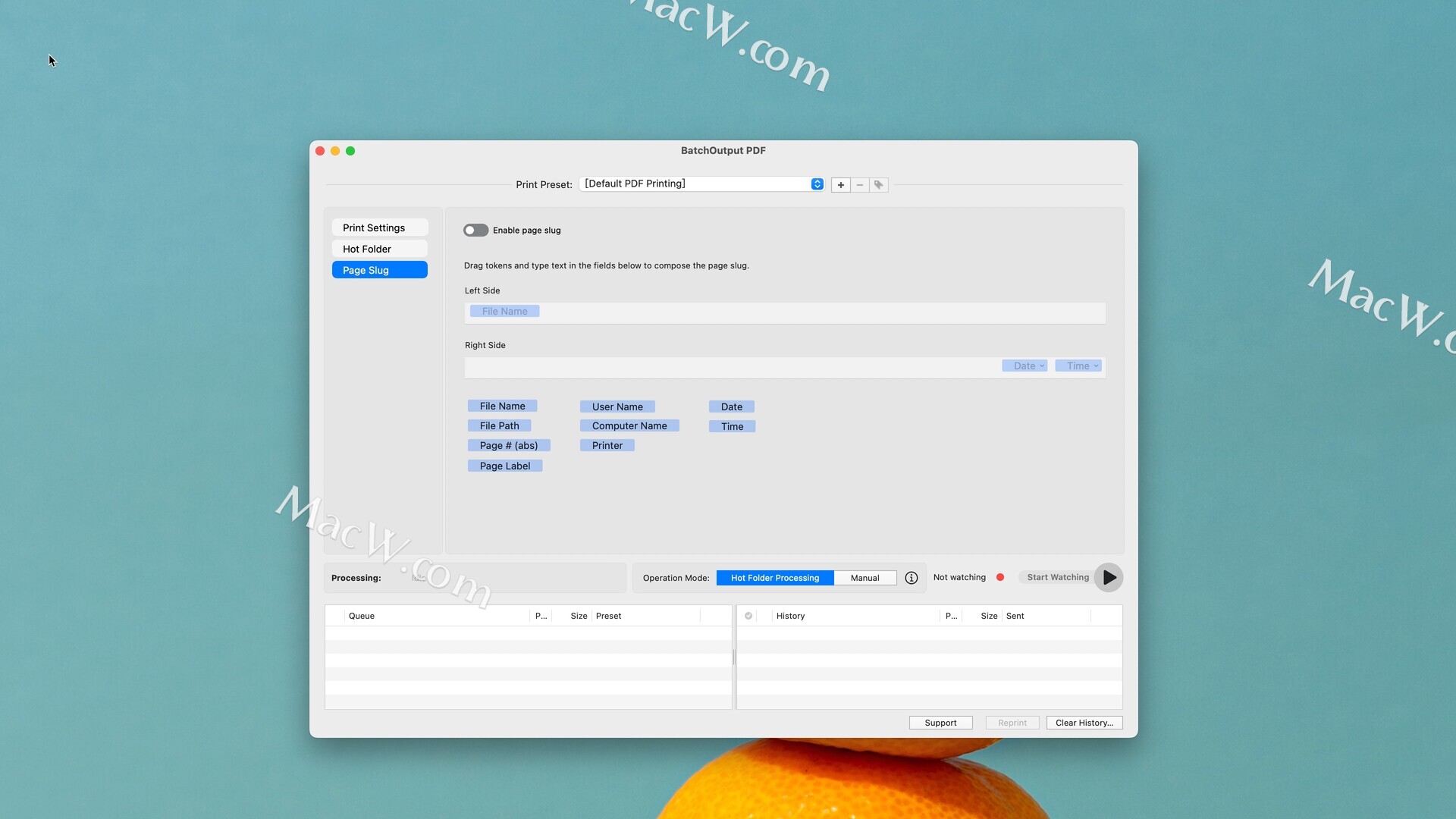Select the Time token from palette

[x=733, y=427]
